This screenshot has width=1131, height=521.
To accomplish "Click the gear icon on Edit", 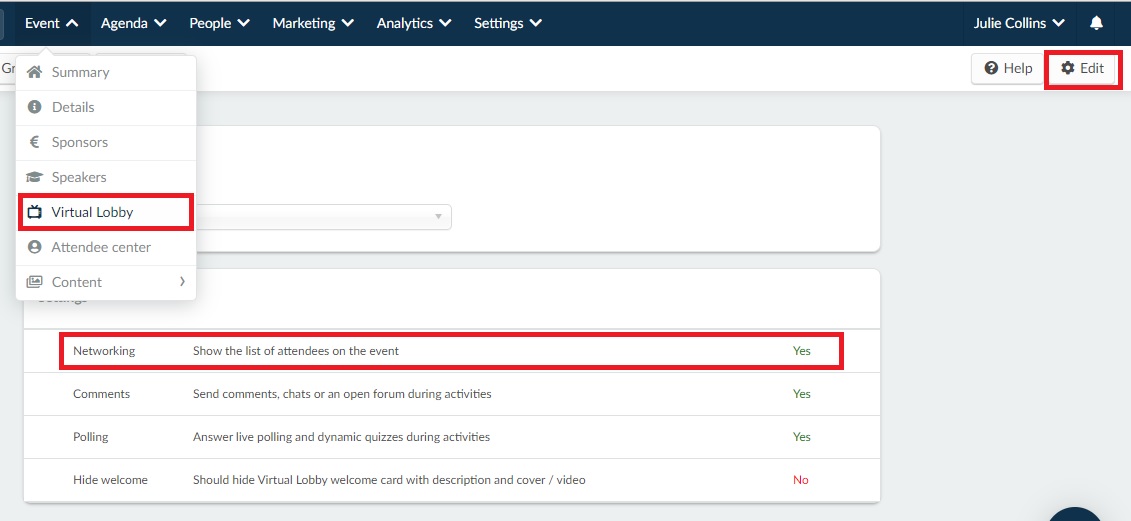I will click(x=1068, y=68).
